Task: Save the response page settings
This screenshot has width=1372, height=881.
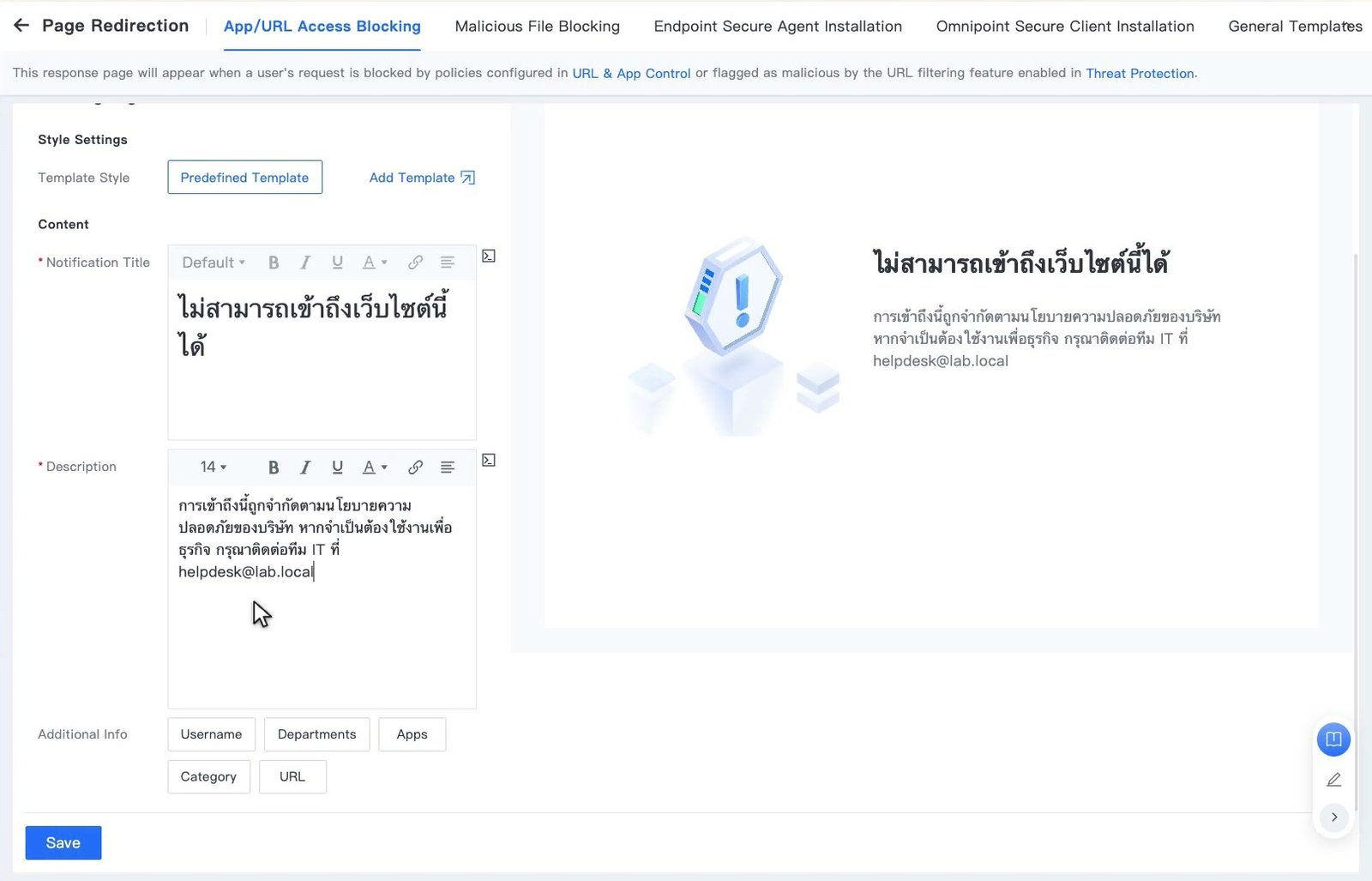Action: click(x=63, y=842)
